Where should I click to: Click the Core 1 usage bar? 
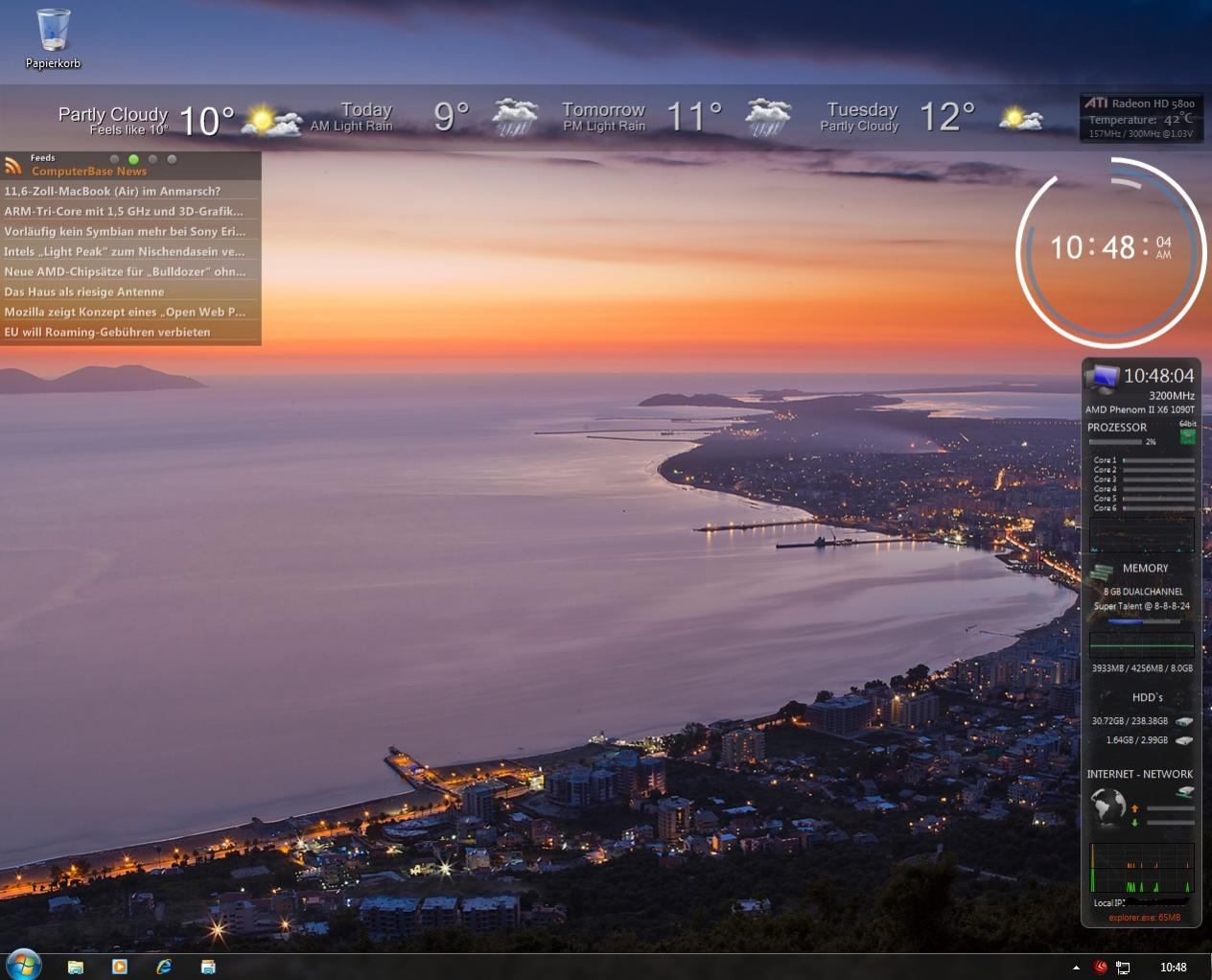coord(1158,460)
